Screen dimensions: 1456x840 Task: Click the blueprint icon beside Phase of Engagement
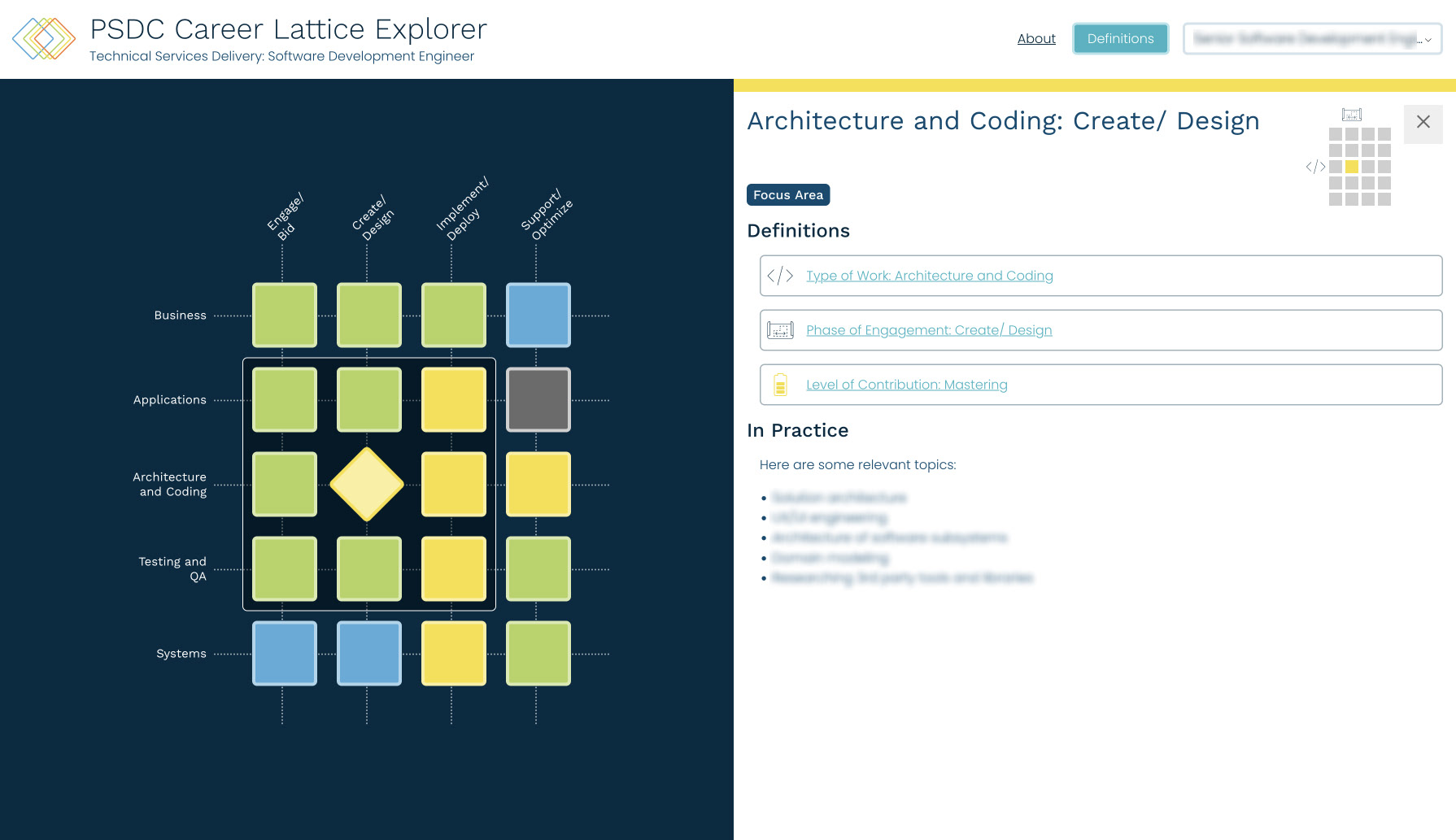pos(780,330)
